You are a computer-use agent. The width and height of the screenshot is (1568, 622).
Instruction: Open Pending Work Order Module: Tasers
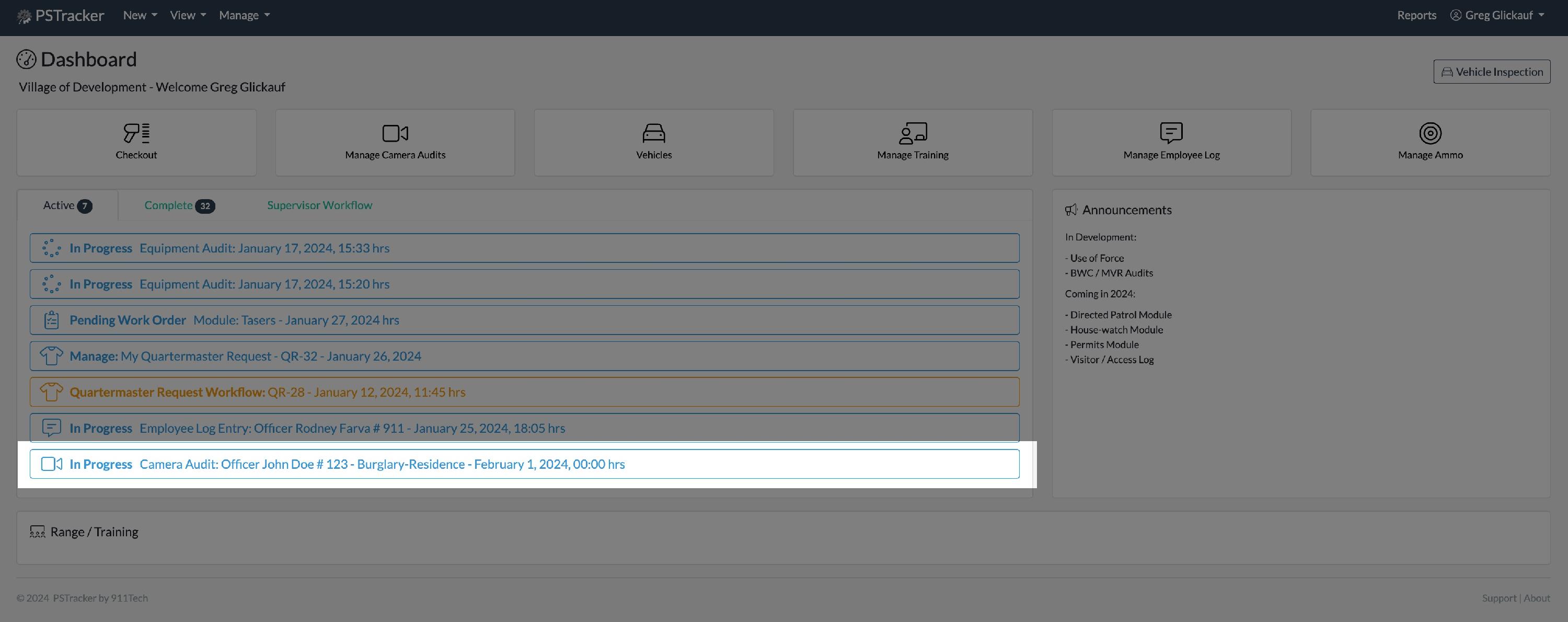525,319
